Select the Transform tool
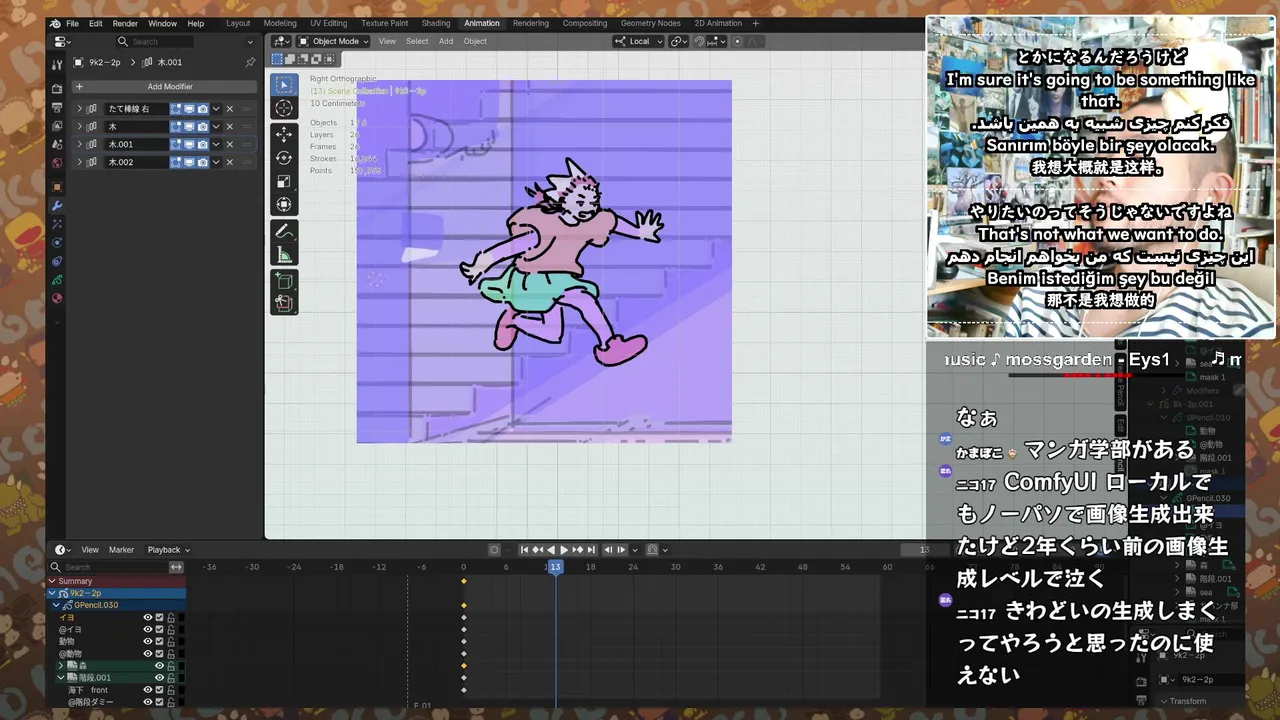Image resolution: width=1280 pixels, height=720 pixels. [284, 204]
